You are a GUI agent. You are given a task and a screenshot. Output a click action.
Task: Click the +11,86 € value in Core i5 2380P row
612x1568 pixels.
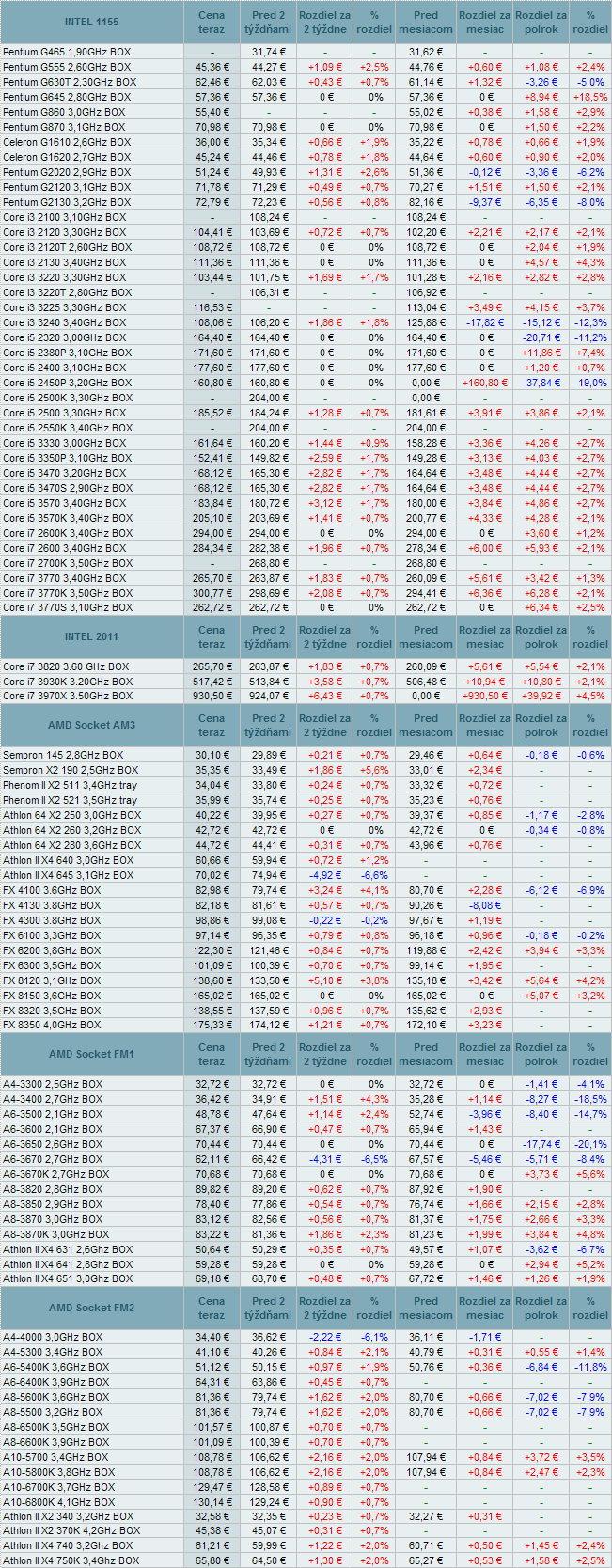pyautogui.click(x=541, y=353)
